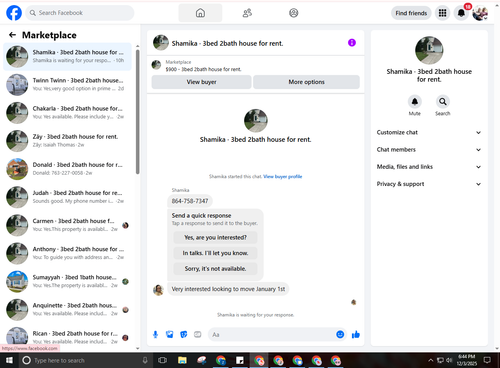This screenshot has height=368, width=500.
Task: Click the message about moving January 1st
Action: pos(228,289)
